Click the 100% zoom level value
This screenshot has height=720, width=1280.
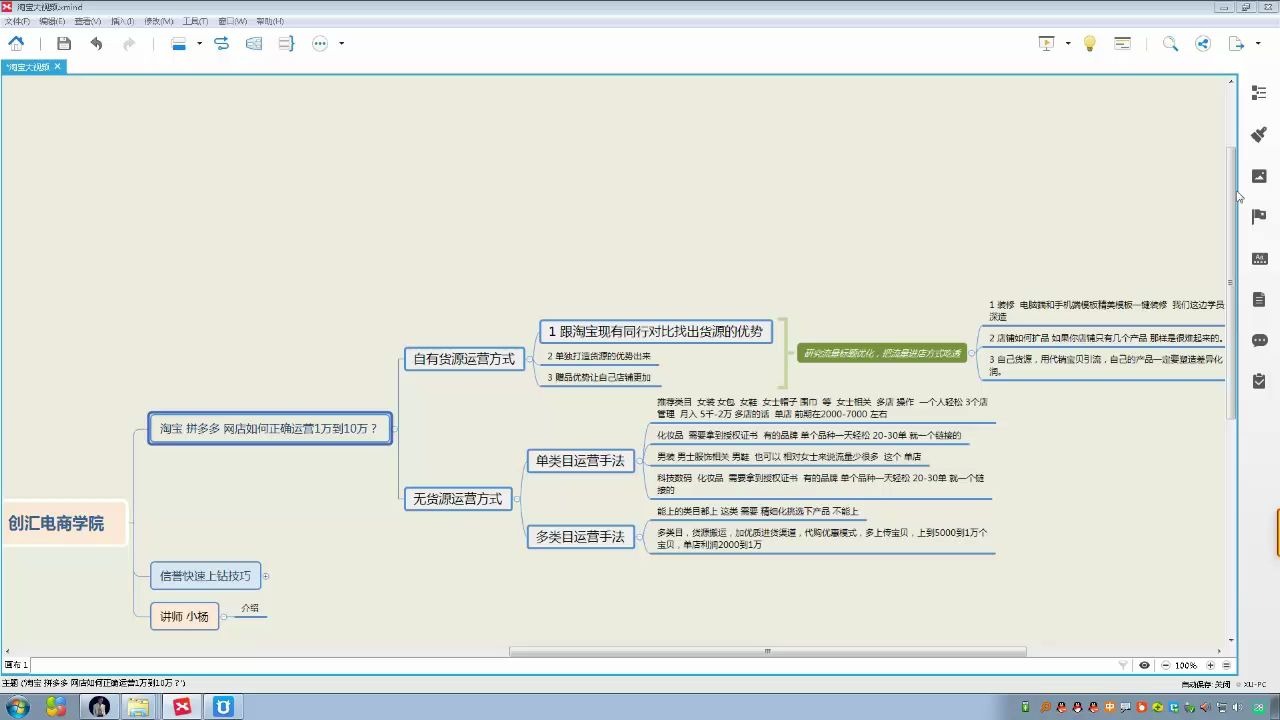pos(1186,665)
